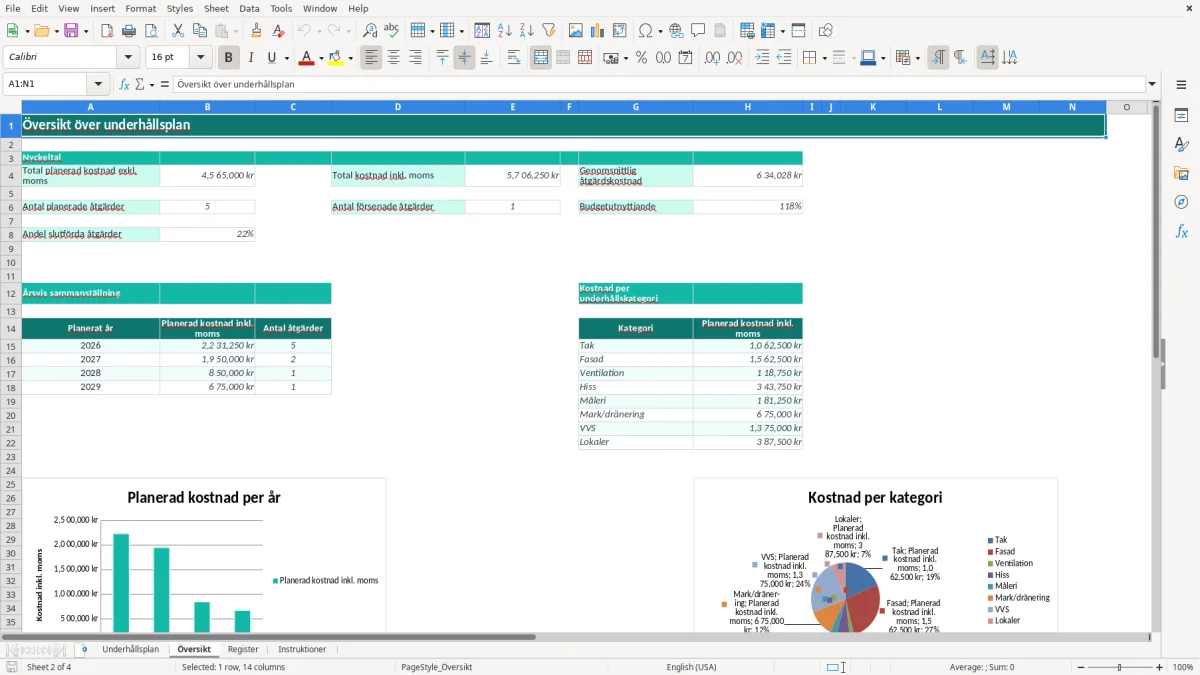Adjust the zoom slider in status bar
The width and height of the screenshot is (1200, 675).
click(x=1118, y=667)
